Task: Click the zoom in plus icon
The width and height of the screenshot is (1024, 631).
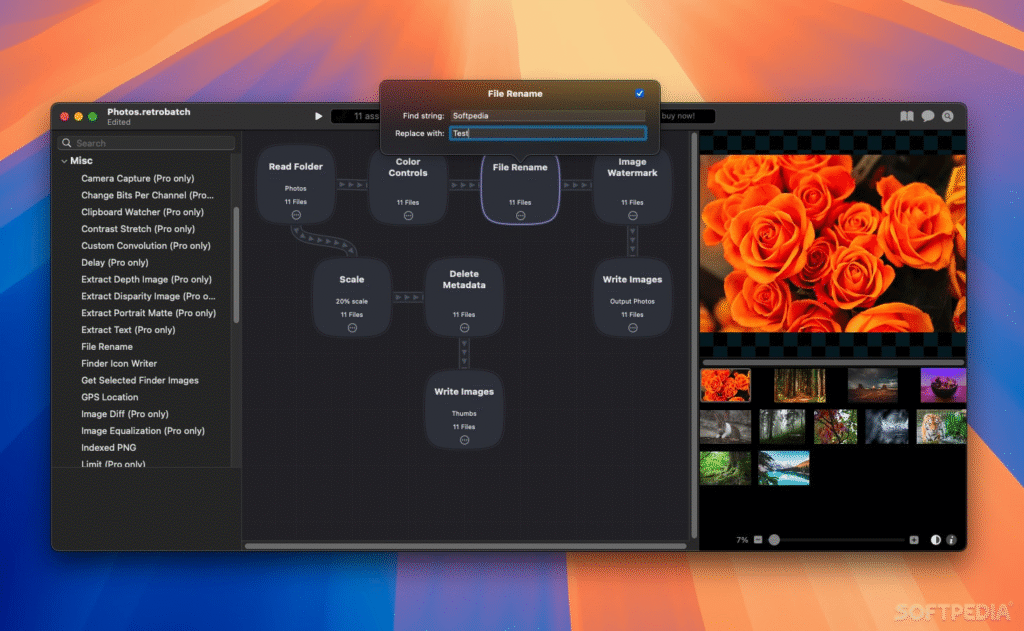Action: [914, 540]
